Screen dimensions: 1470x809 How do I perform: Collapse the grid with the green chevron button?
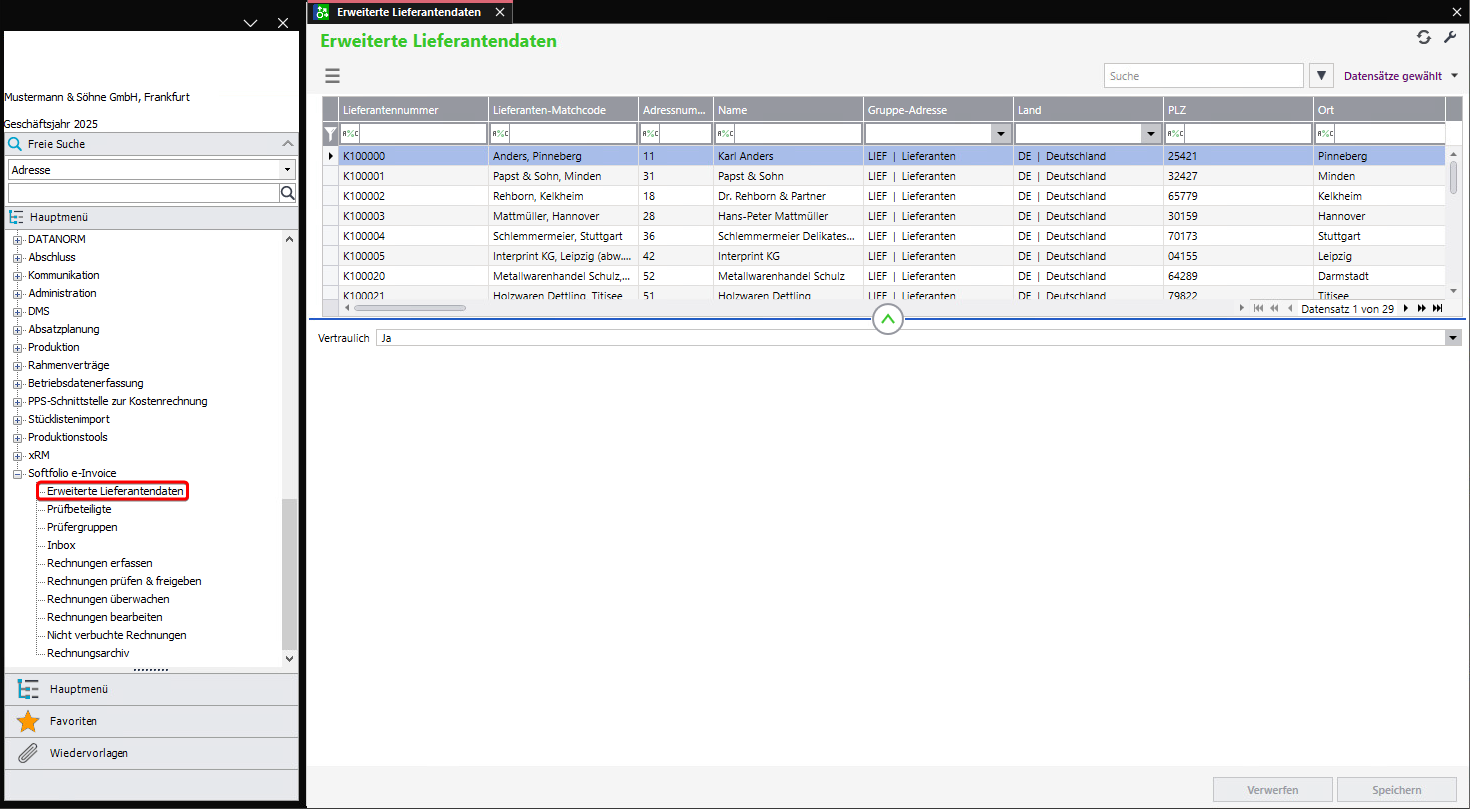[888, 320]
